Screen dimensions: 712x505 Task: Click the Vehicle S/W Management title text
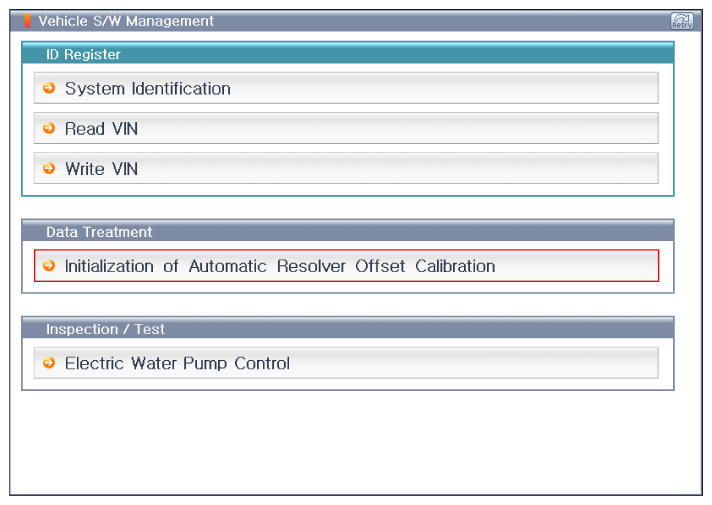(126, 21)
